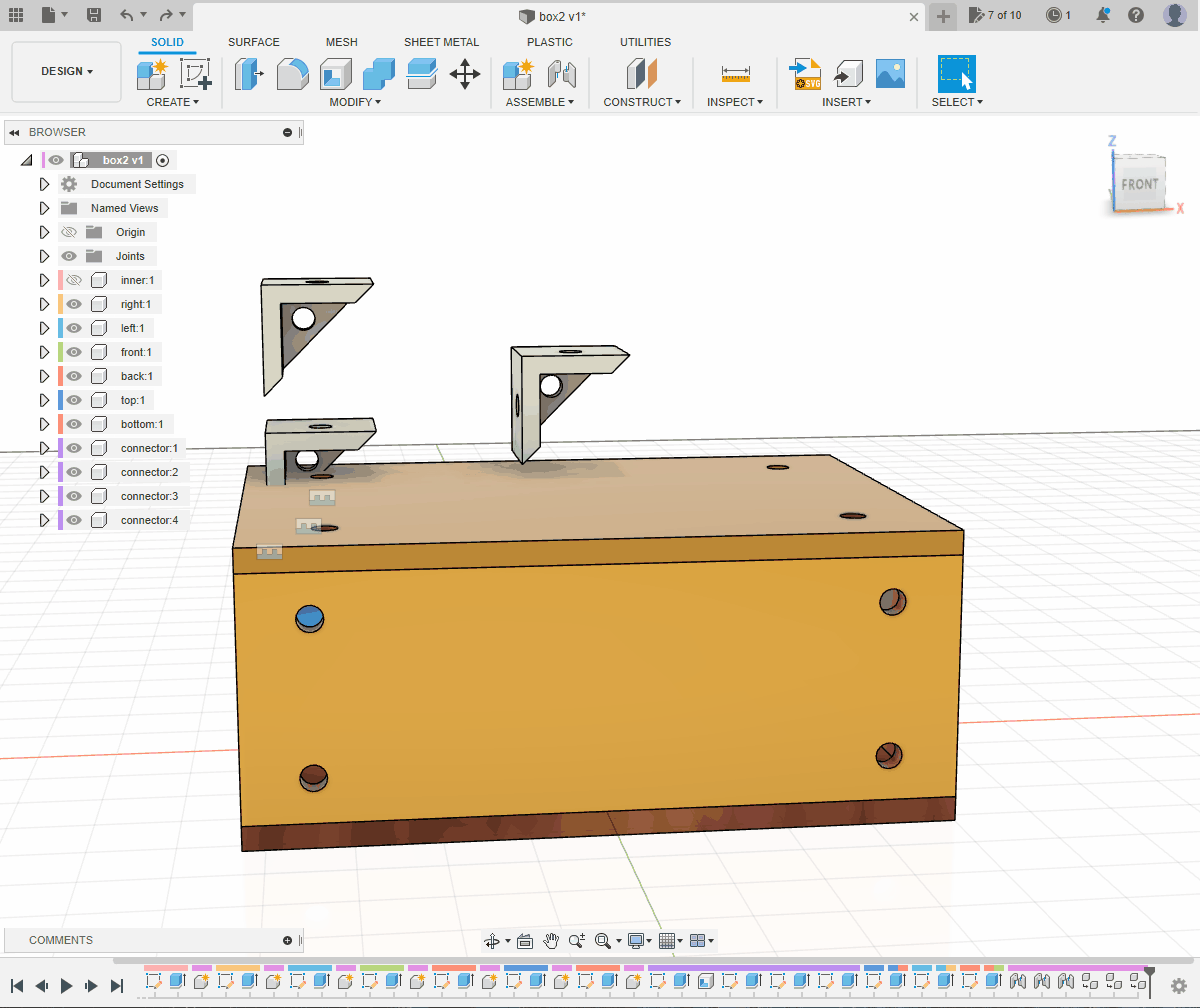
Task: Select the Joint tool in Assemble
Action: point(562,74)
